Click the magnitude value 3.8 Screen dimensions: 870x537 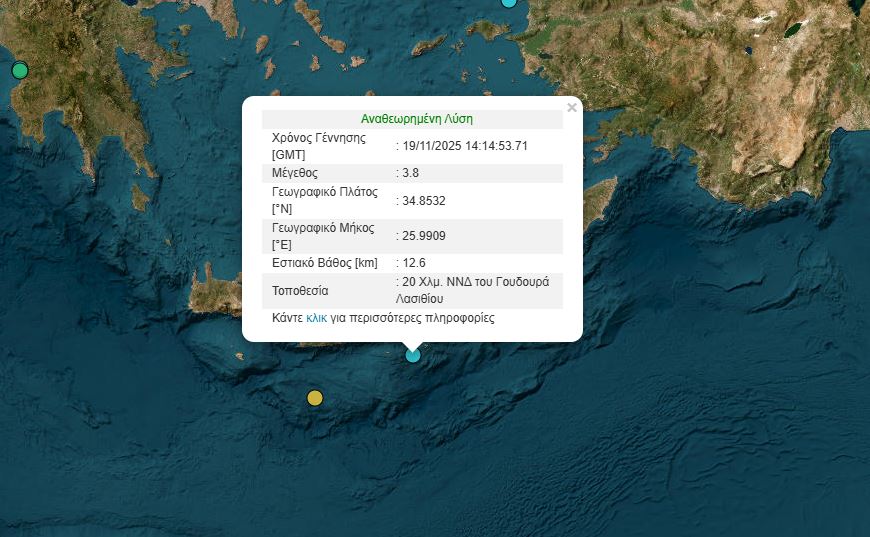click(410, 173)
